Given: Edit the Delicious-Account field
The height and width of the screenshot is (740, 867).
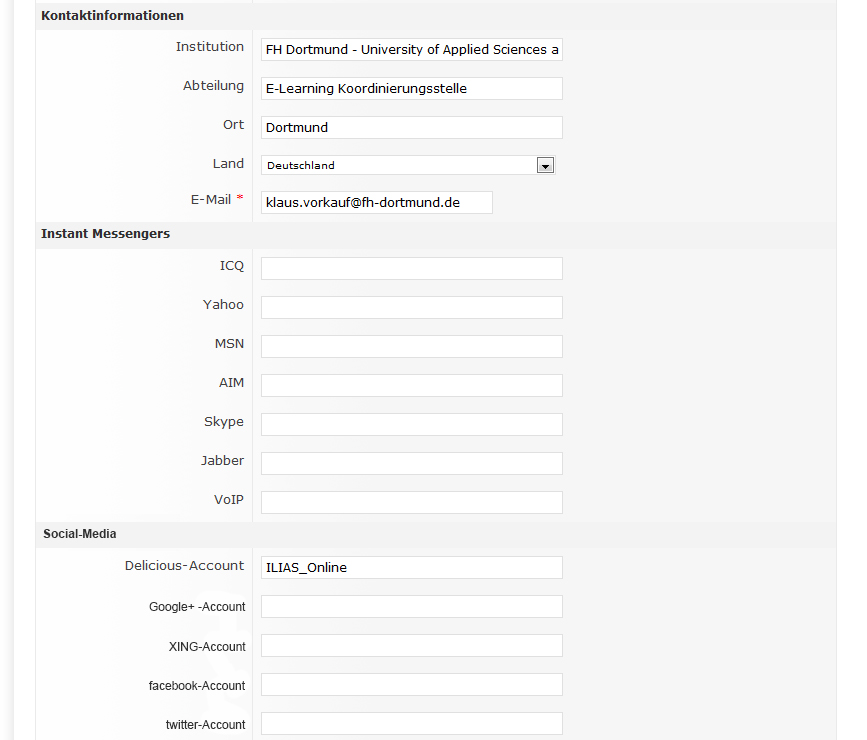Looking at the screenshot, I should pos(411,568).
